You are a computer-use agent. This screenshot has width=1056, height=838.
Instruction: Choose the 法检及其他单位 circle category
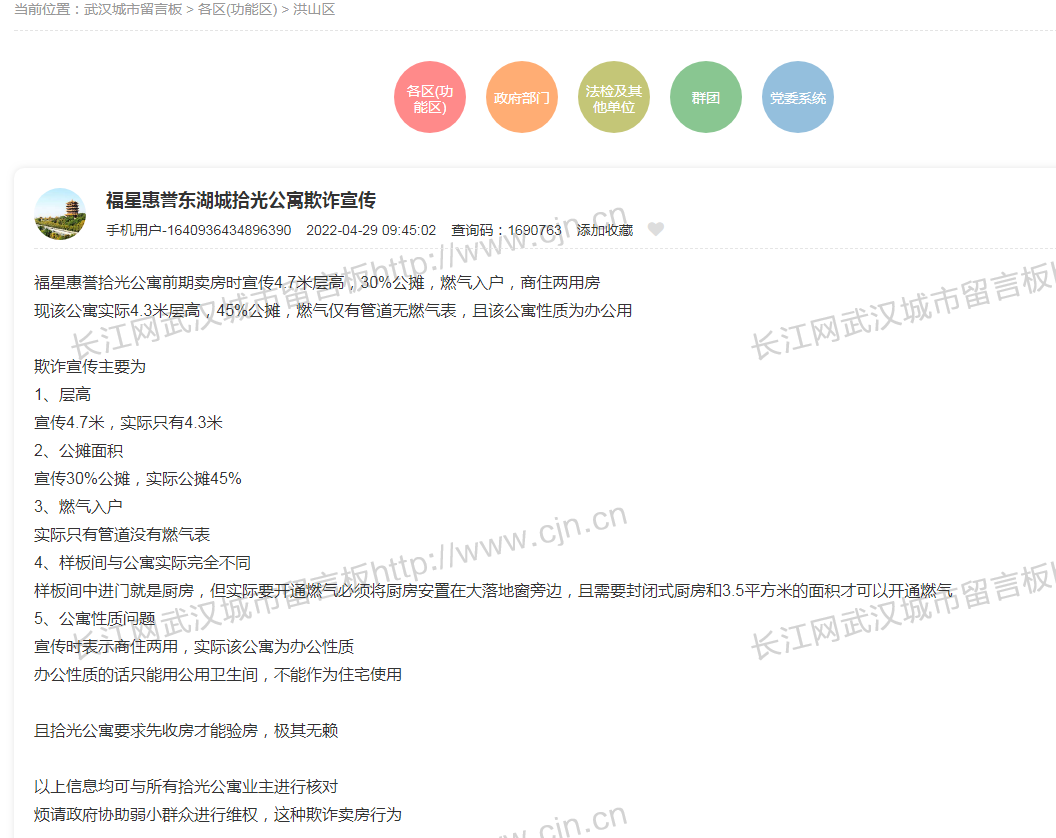pos(614,98)
